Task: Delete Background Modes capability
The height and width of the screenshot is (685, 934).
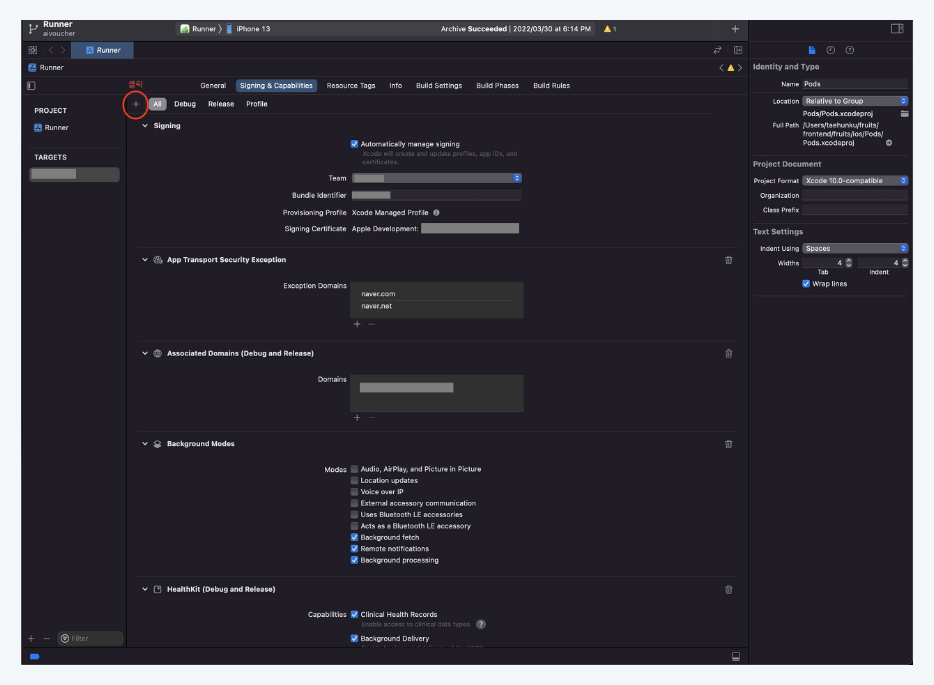Action: point(728,444)
